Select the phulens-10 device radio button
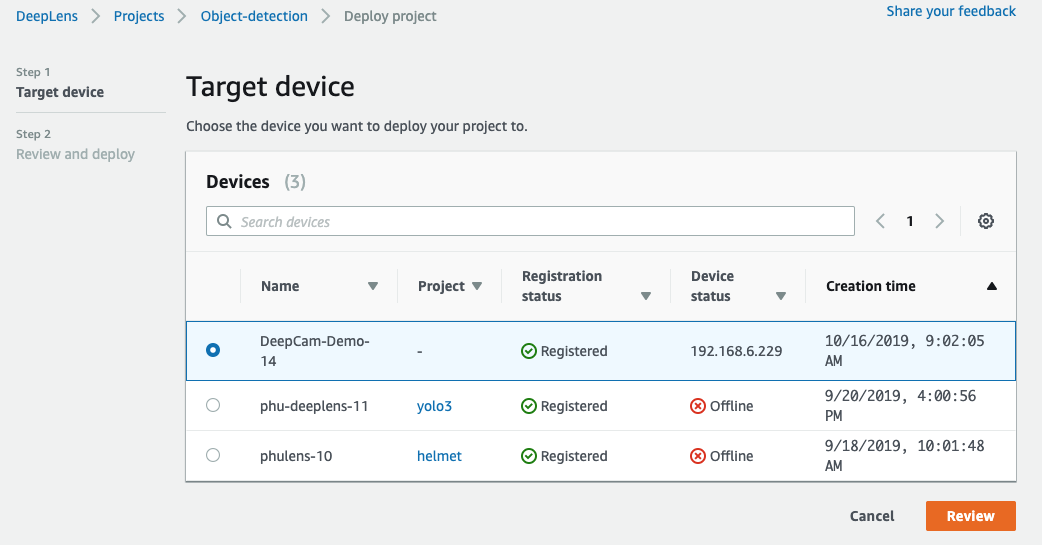 click(x=213, y=455)
